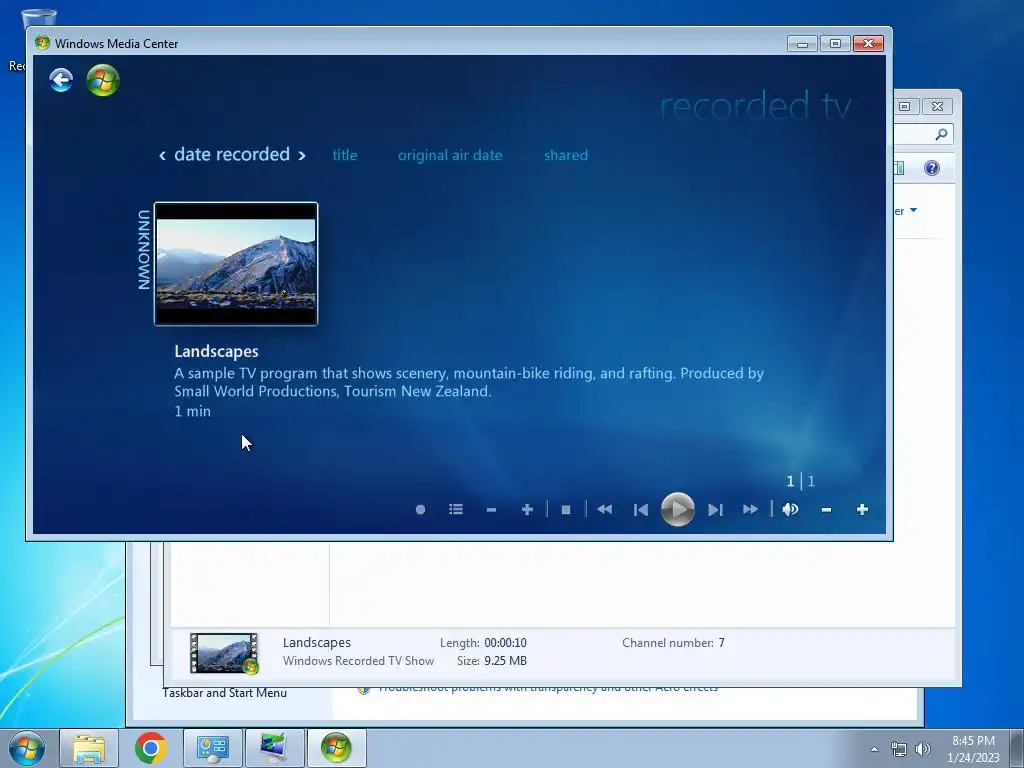Close the Windows Media Center window
1024x768 pixels.
pos(869,44)
